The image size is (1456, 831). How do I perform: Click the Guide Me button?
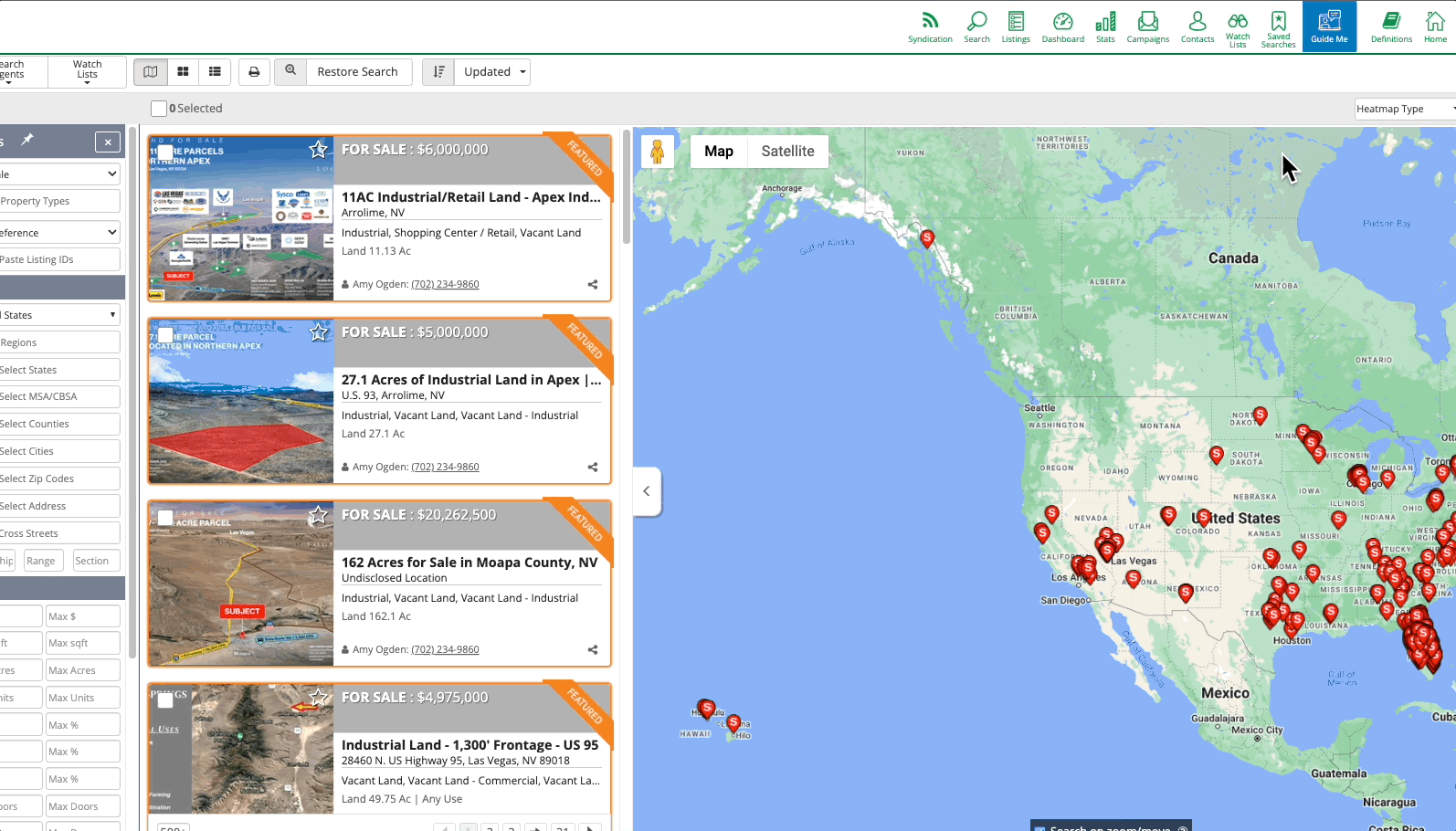click(x=1329, y=26)
